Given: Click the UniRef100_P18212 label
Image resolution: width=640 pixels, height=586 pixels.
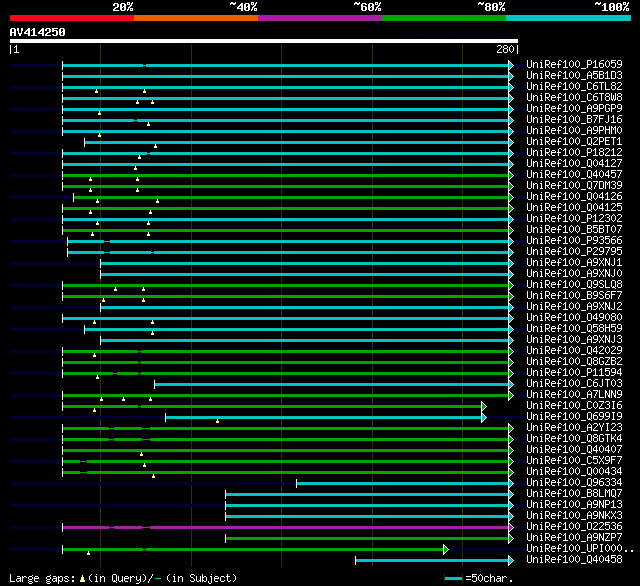Looking at the screenshot, I should coord(574,153).
